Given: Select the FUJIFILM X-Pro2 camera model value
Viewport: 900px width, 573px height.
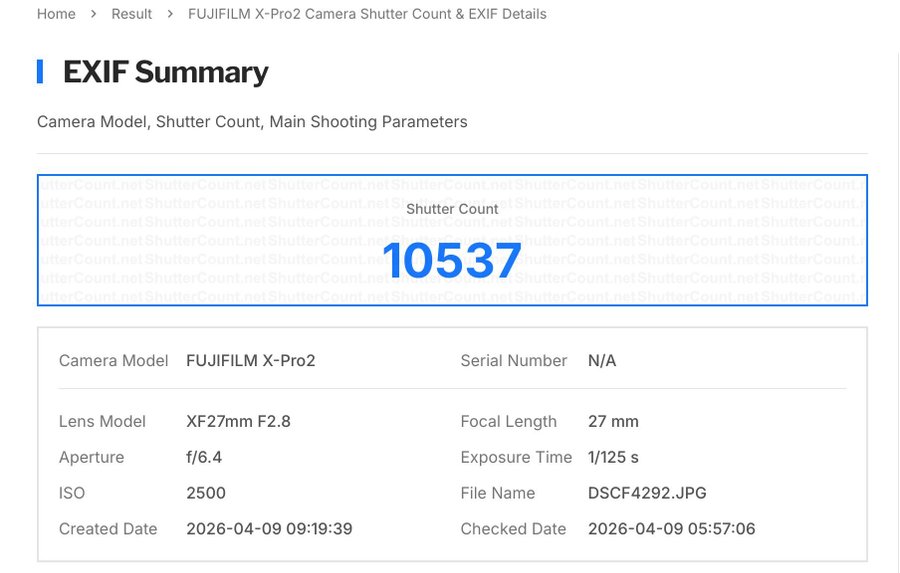Looking at the screenshot, I should click(251, 361).
